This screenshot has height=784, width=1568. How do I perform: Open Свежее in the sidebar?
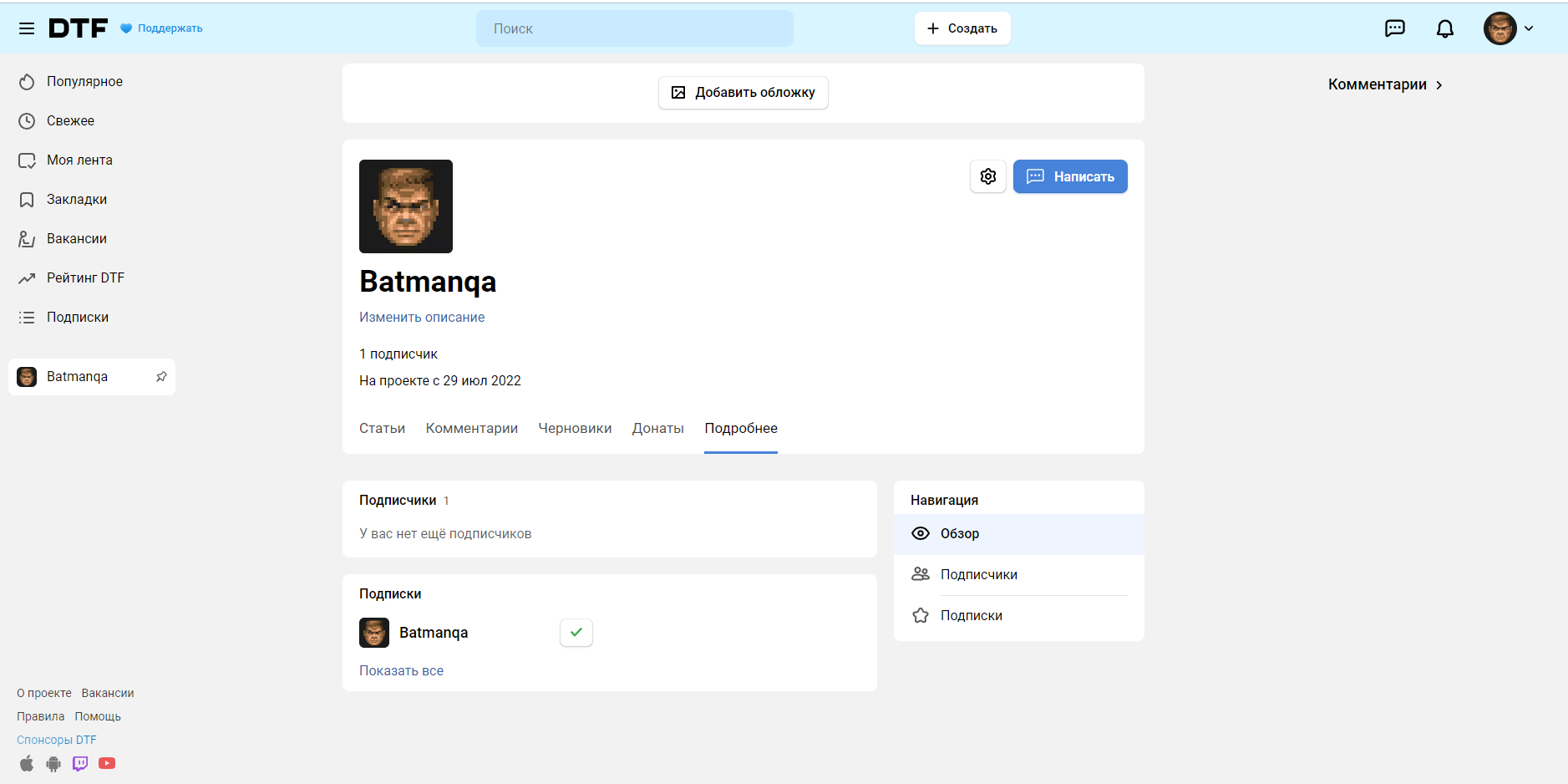[x=70, y=120]
